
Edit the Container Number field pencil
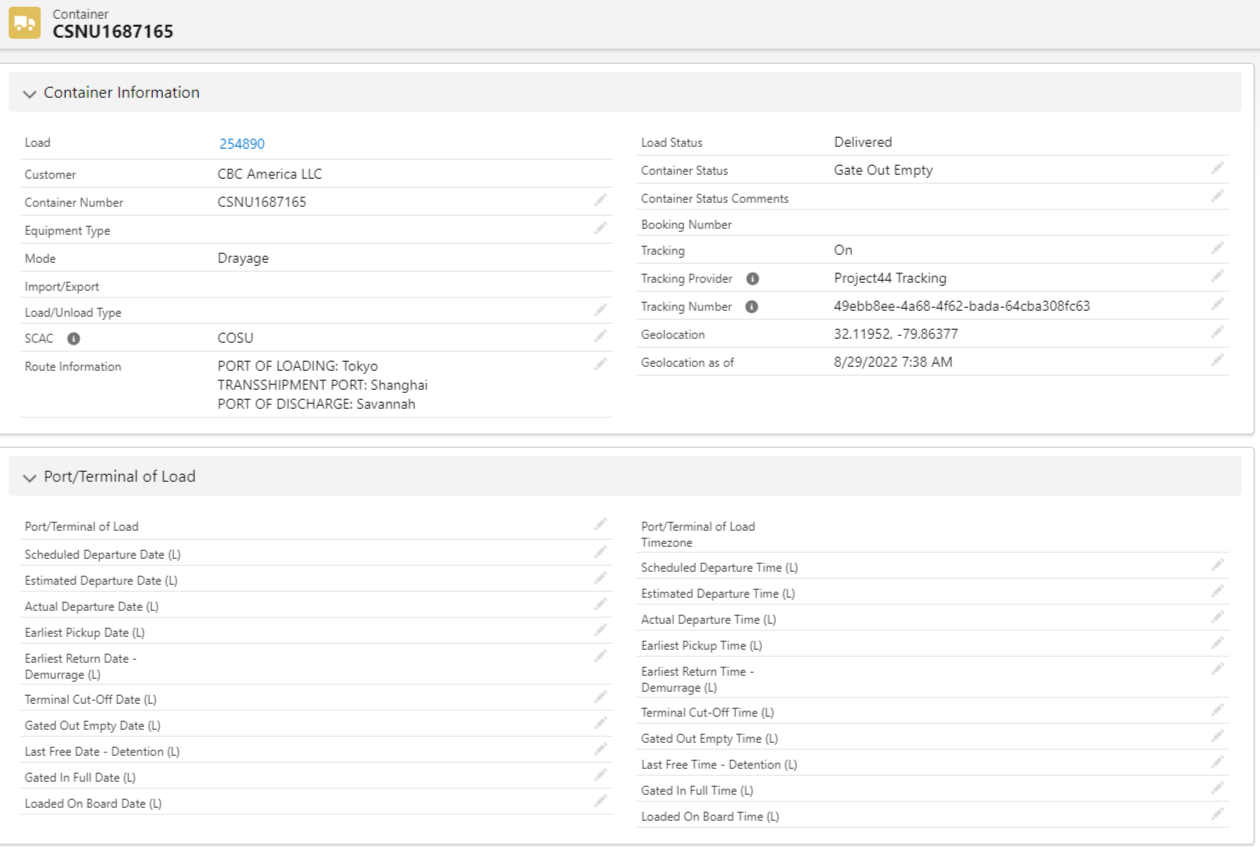pyautogui.click(x=600, y=200)
